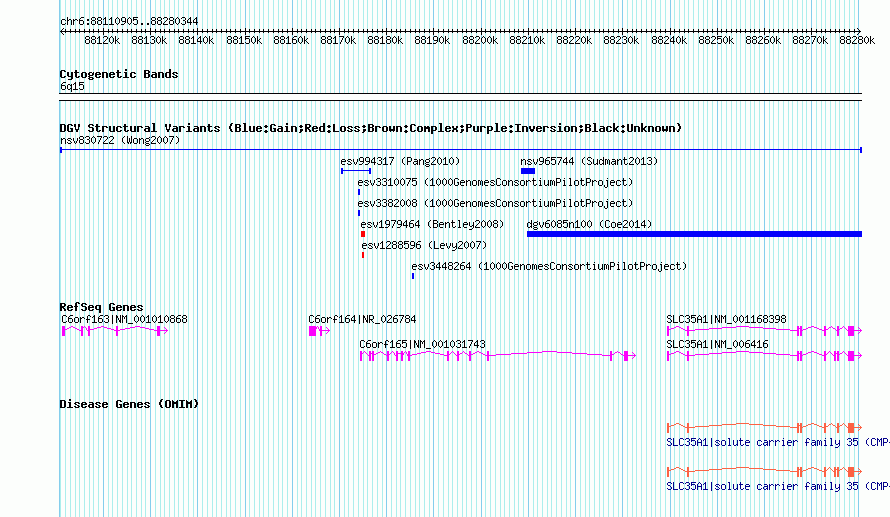Click the esv3310075 variant label
890x517 pixels.
495,182
